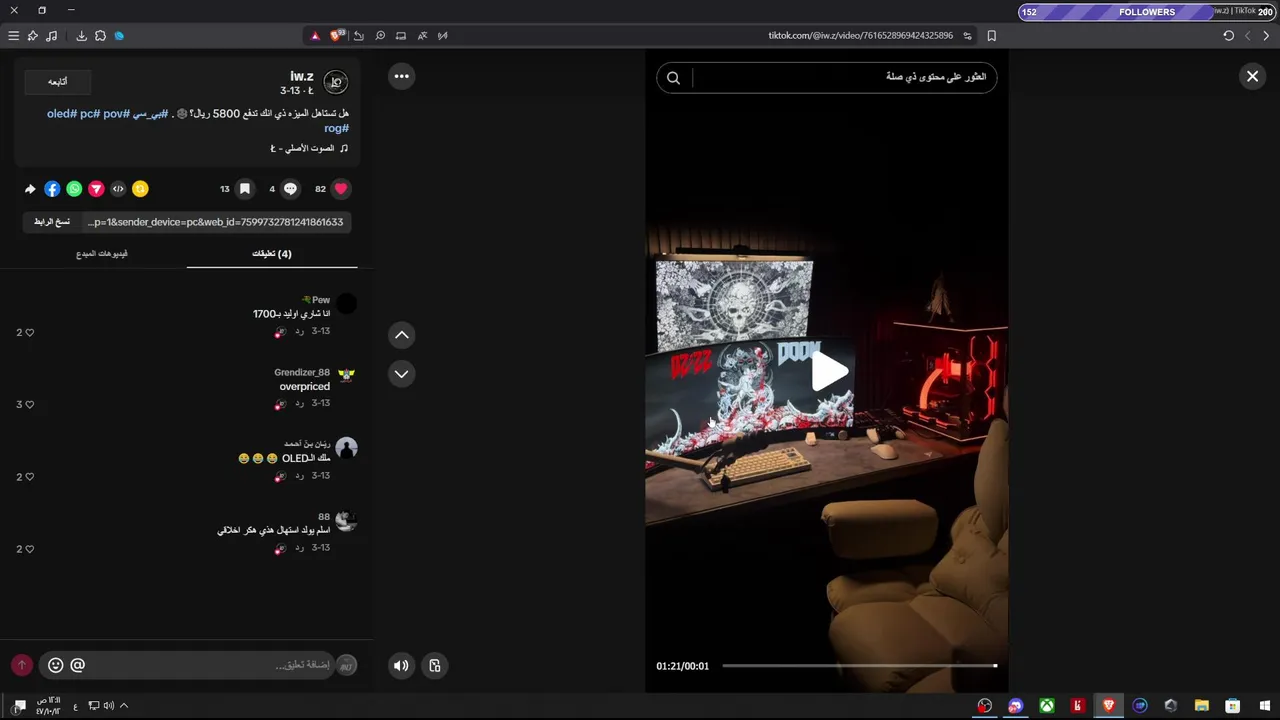Mute the video sound
The width and height of the screenshot is (1280, 720).
(x=401, y=665)
